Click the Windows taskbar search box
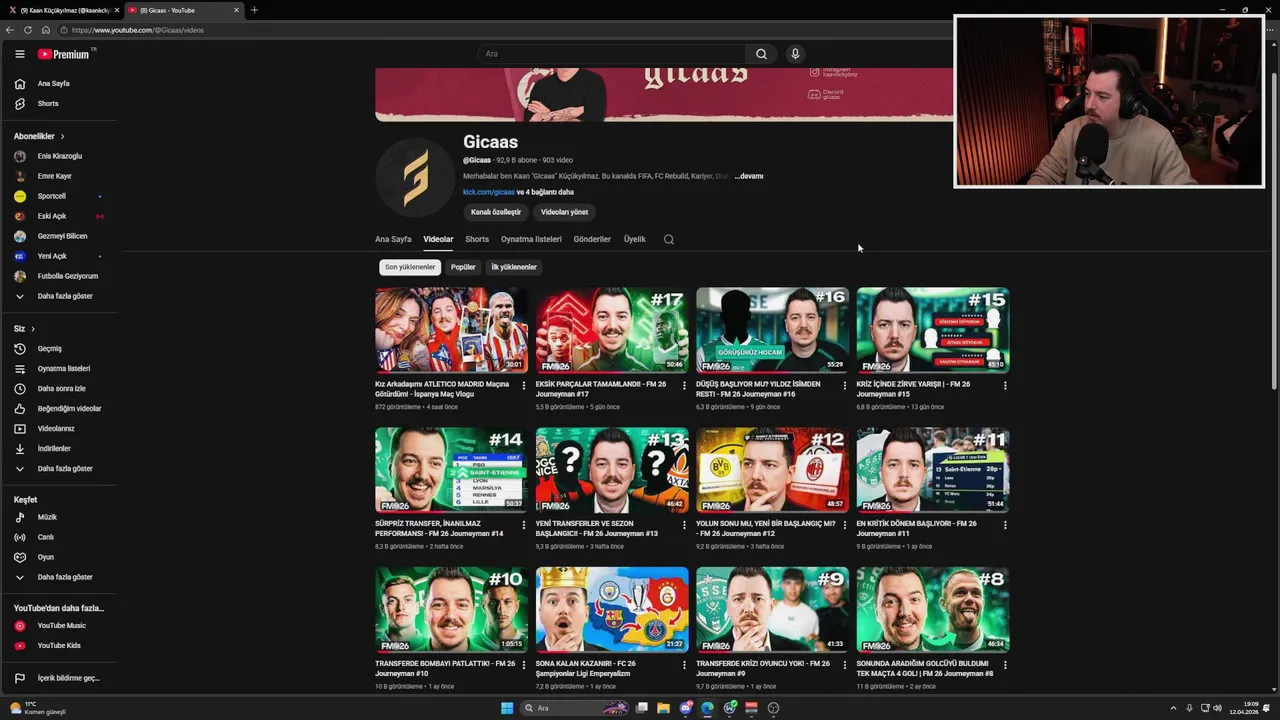This screenshot has height=720, width=1280. (574, 708)
